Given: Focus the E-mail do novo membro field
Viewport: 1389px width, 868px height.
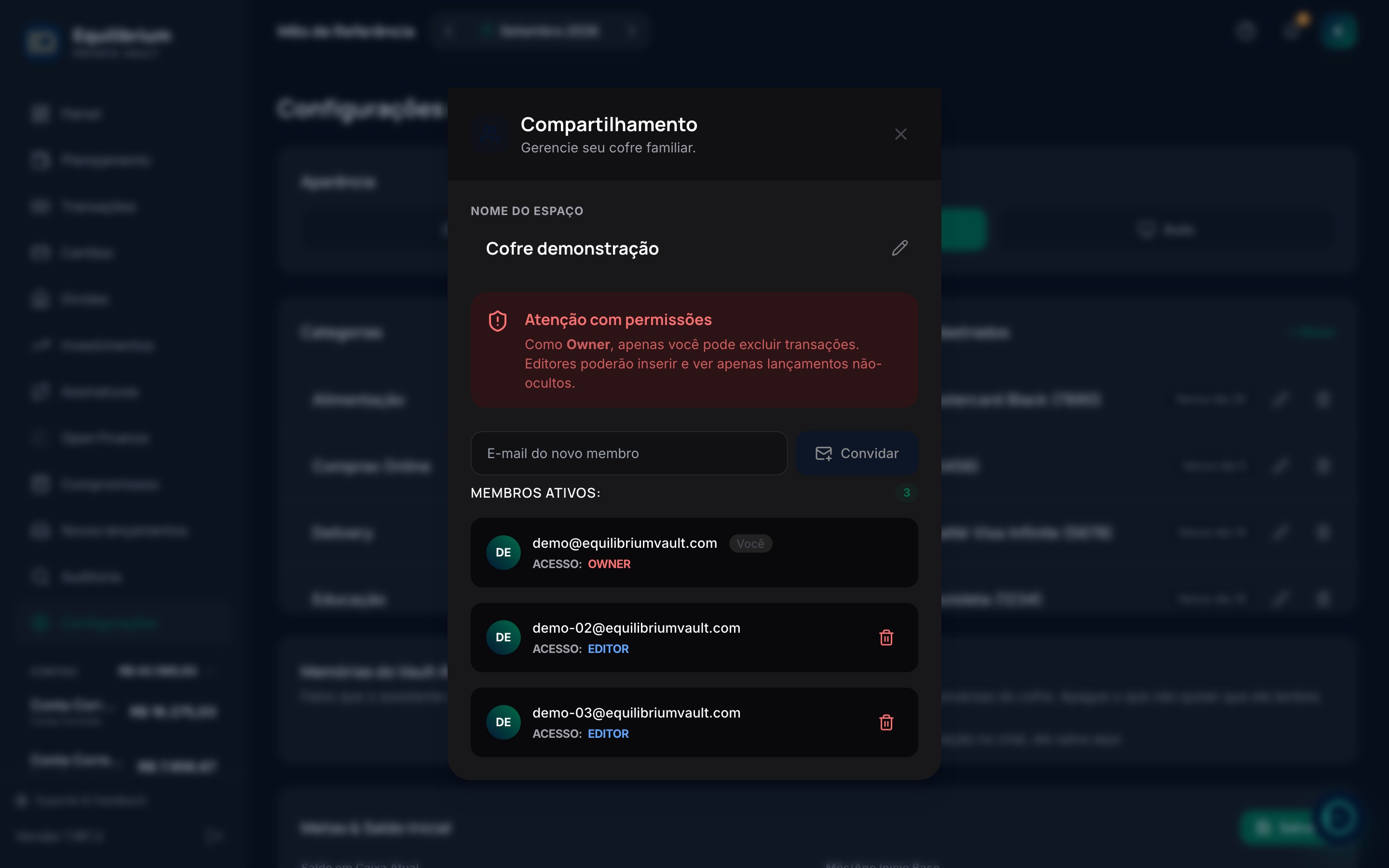Looking at the screenshot, I should (629, 453).
